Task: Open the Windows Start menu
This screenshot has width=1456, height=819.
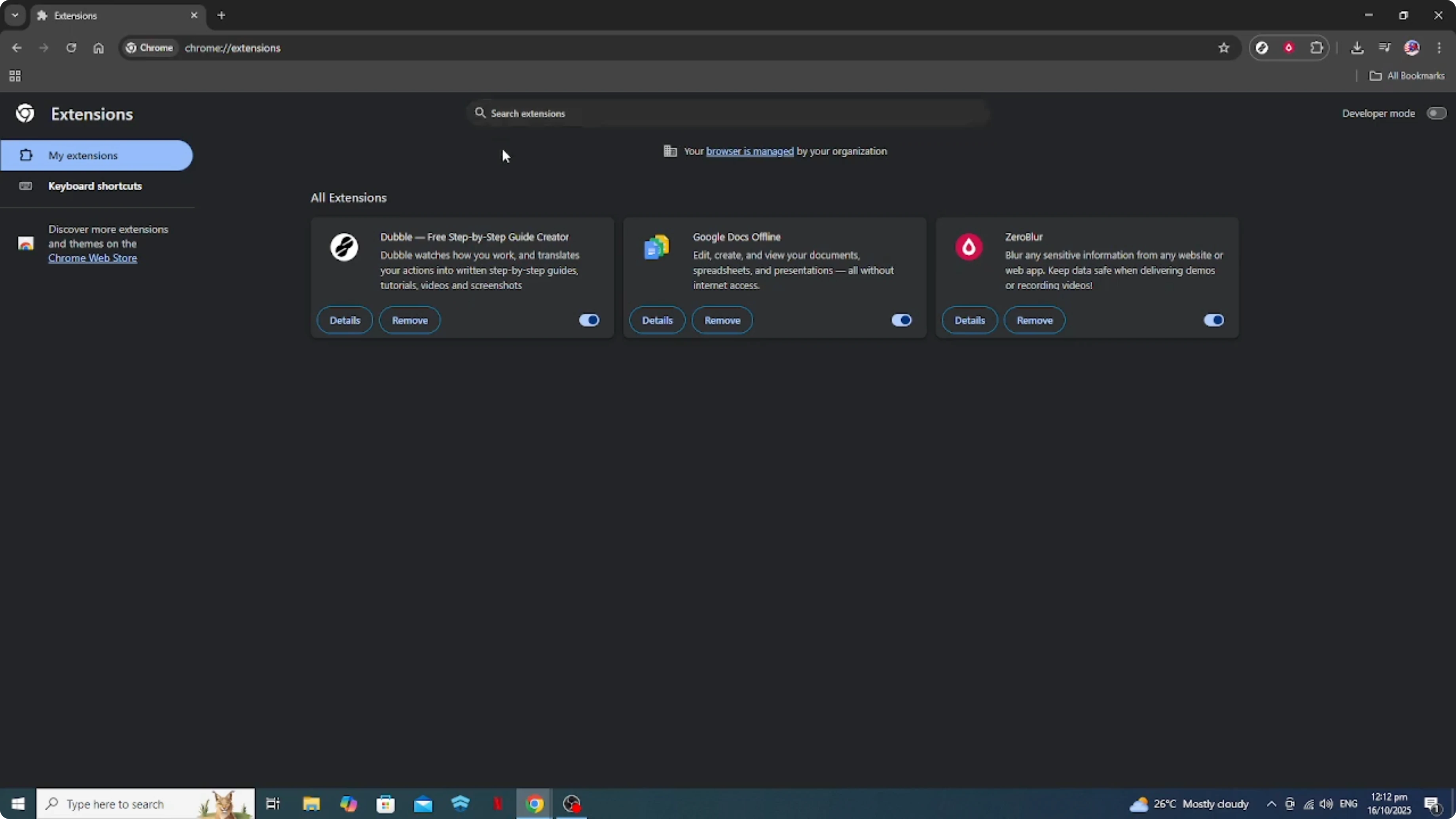Action: 18,804
